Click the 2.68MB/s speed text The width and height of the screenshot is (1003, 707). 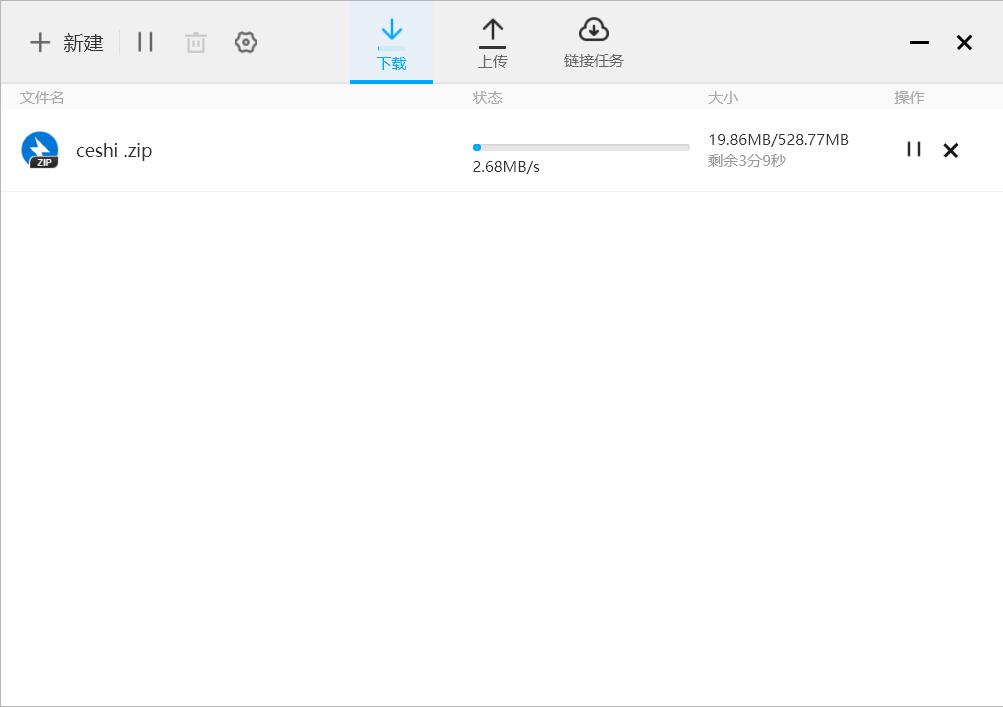click(506, 167)
